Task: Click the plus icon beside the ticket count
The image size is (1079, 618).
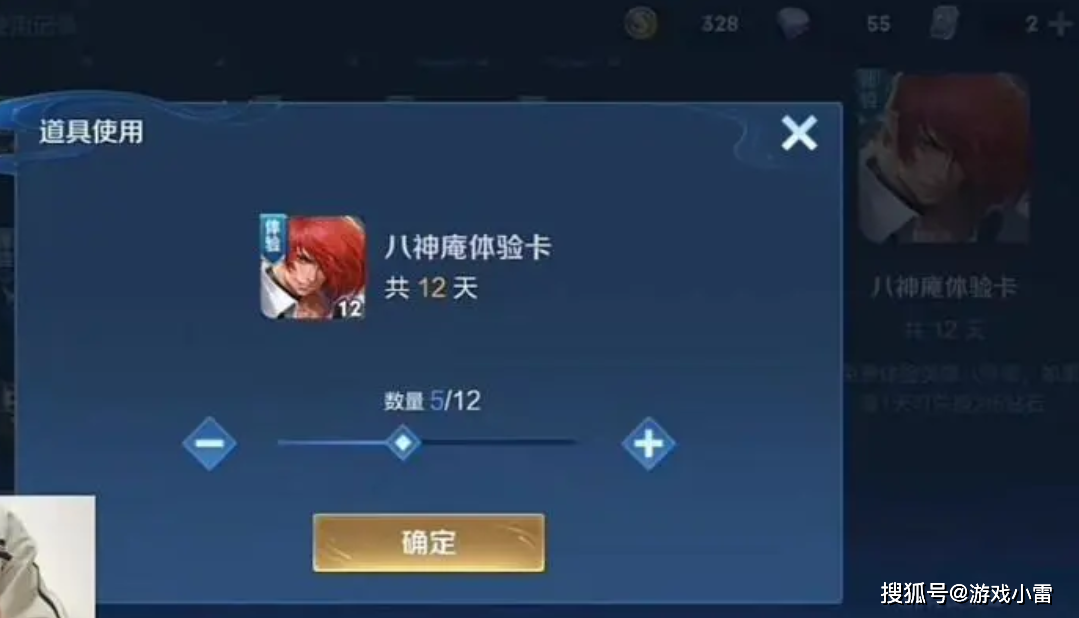Action: [1060, 24]
